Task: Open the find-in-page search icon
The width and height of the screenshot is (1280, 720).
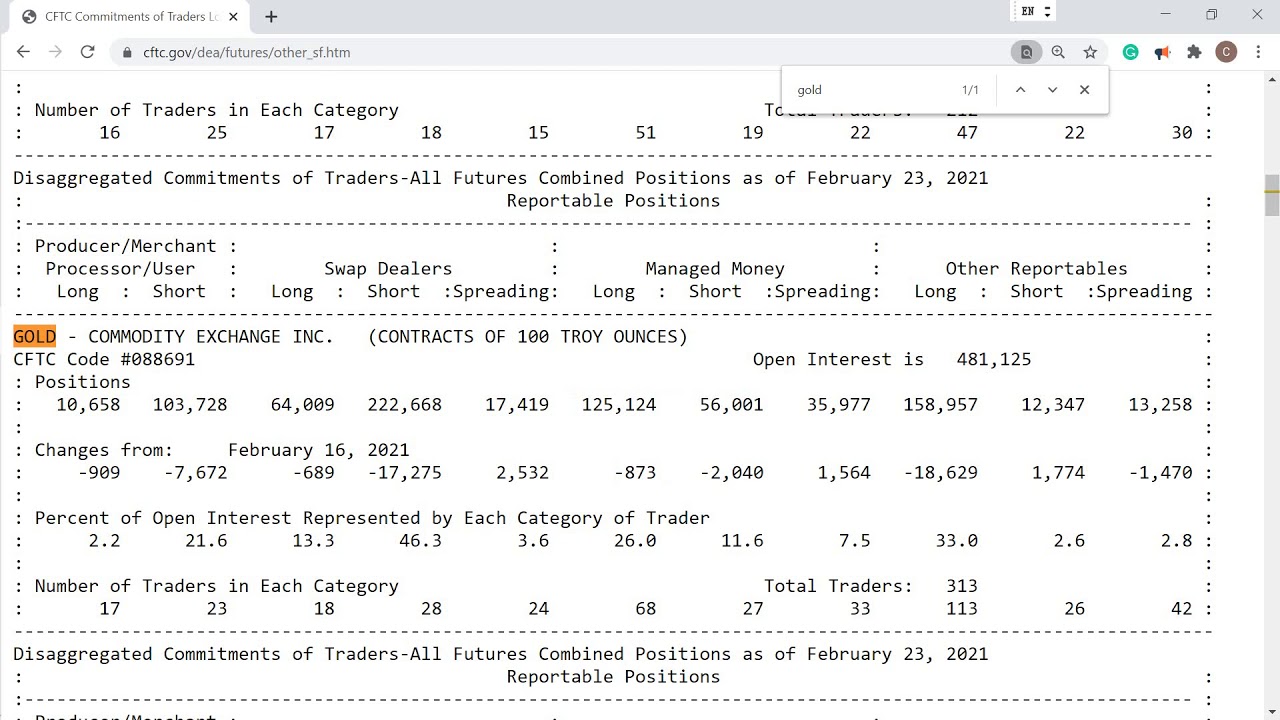Action: click(1026, 52)
